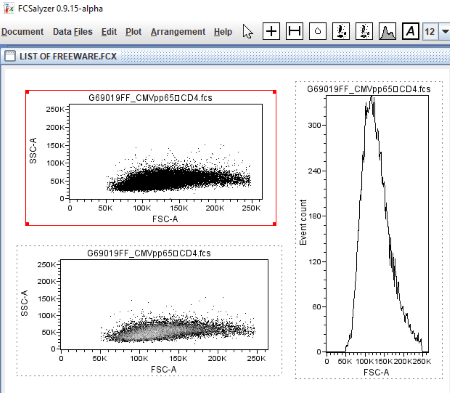Screen dimensions: 450x393
Task: Click the Event count axis label
Action: point(303,222)
